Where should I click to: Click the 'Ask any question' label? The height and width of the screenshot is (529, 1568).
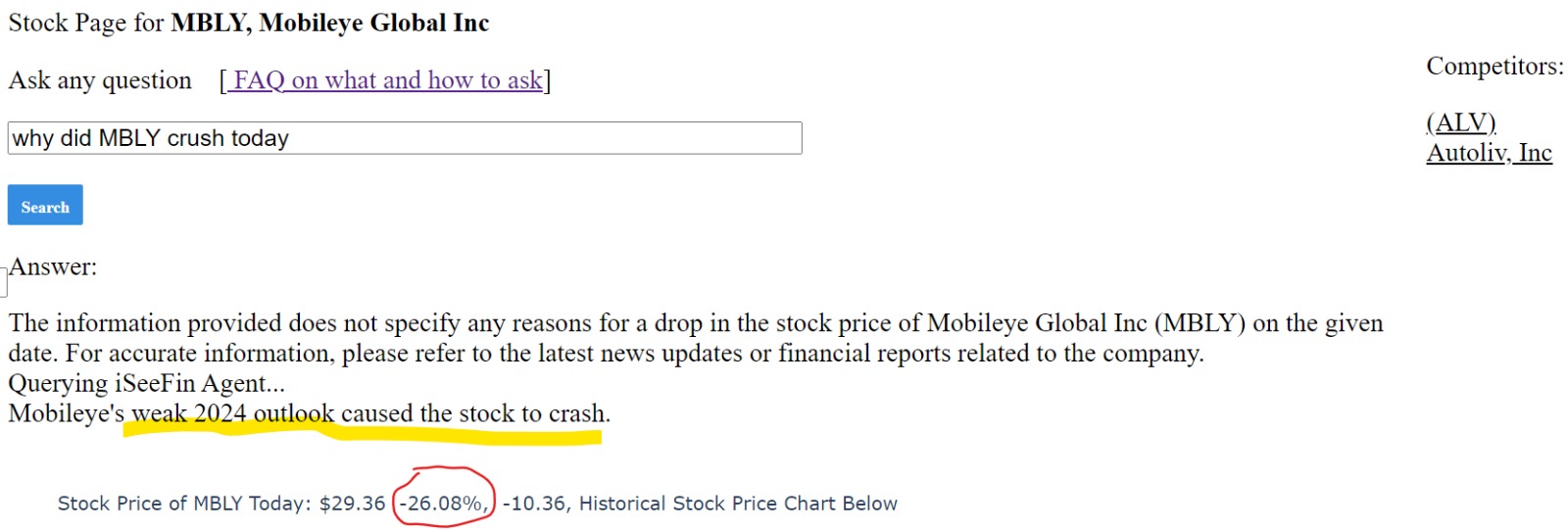pyautogui.click(x=100, y=80)
